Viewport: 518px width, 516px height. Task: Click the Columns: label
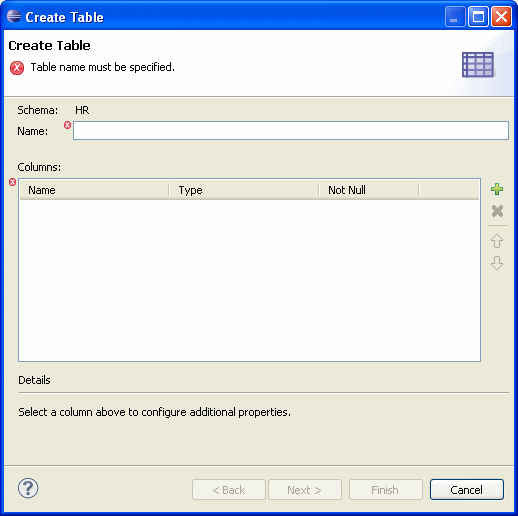(39, 167)
